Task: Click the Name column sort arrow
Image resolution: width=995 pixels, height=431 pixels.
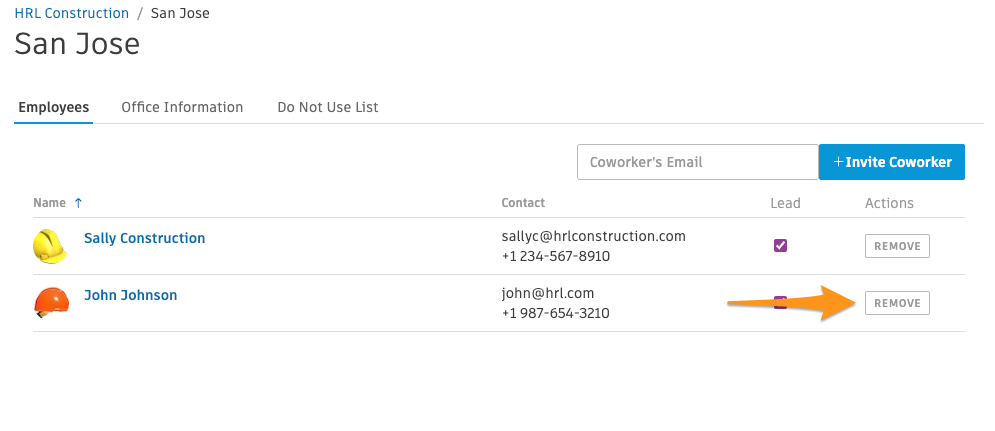Action: (x=78, y=202)
